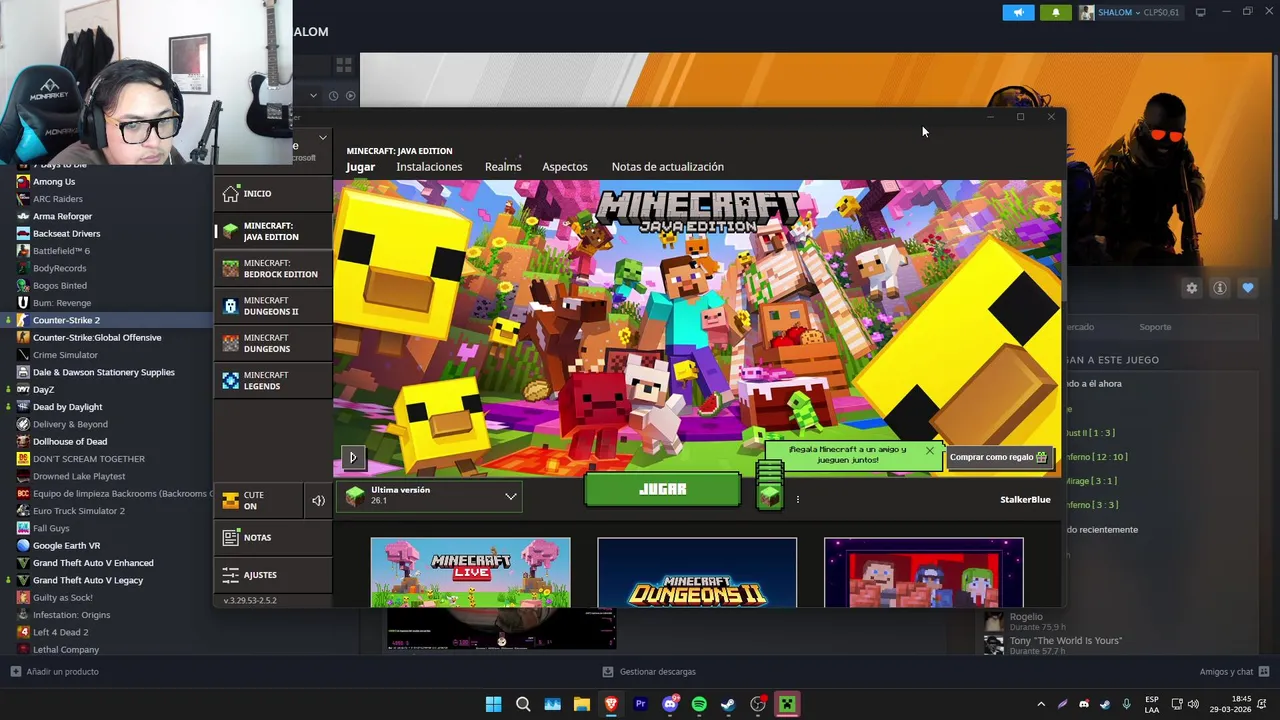Switch to the Jugar tab
The height and width of the screenshot is (720, 1280).
click(360, 167)
